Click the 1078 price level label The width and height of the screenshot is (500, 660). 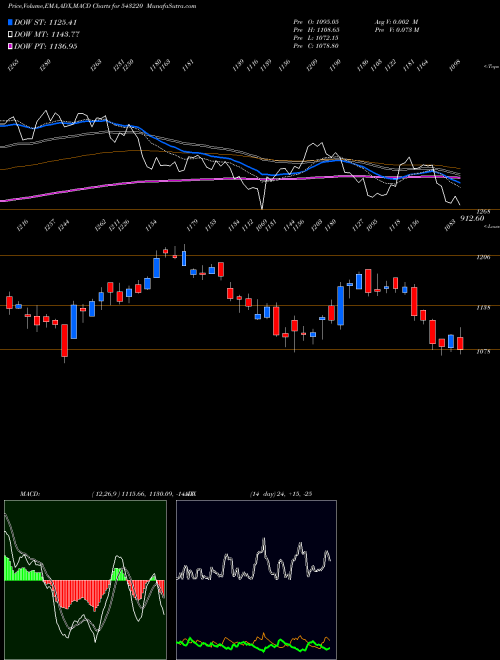tap(484, 352)
